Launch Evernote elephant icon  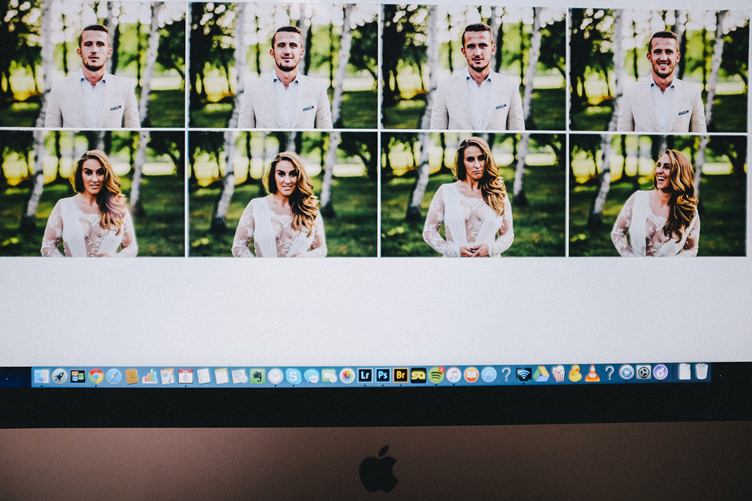tap(258, 376)
